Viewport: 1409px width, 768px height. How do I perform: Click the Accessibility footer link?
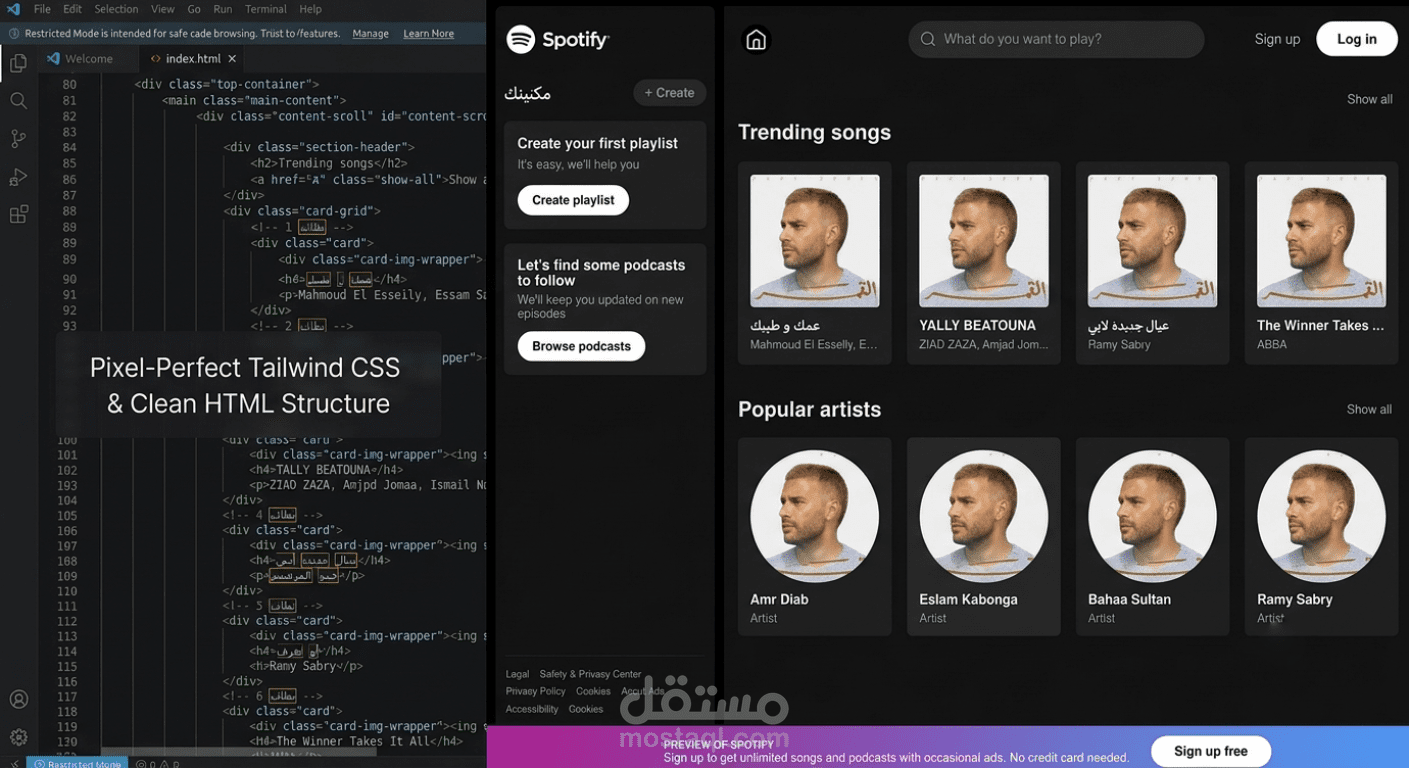[531, 709]
